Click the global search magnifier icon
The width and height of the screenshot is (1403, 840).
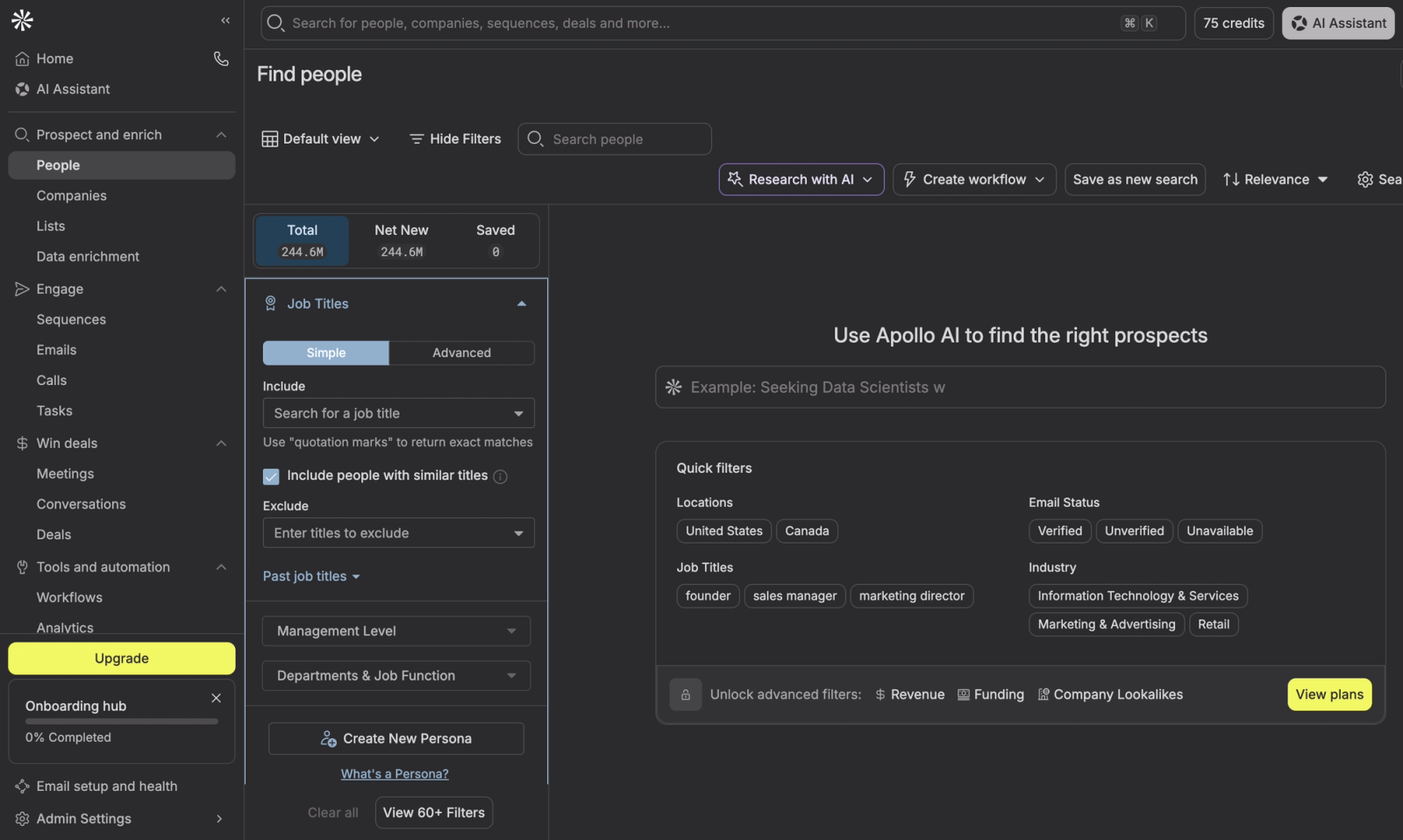(x=275, y=23)
